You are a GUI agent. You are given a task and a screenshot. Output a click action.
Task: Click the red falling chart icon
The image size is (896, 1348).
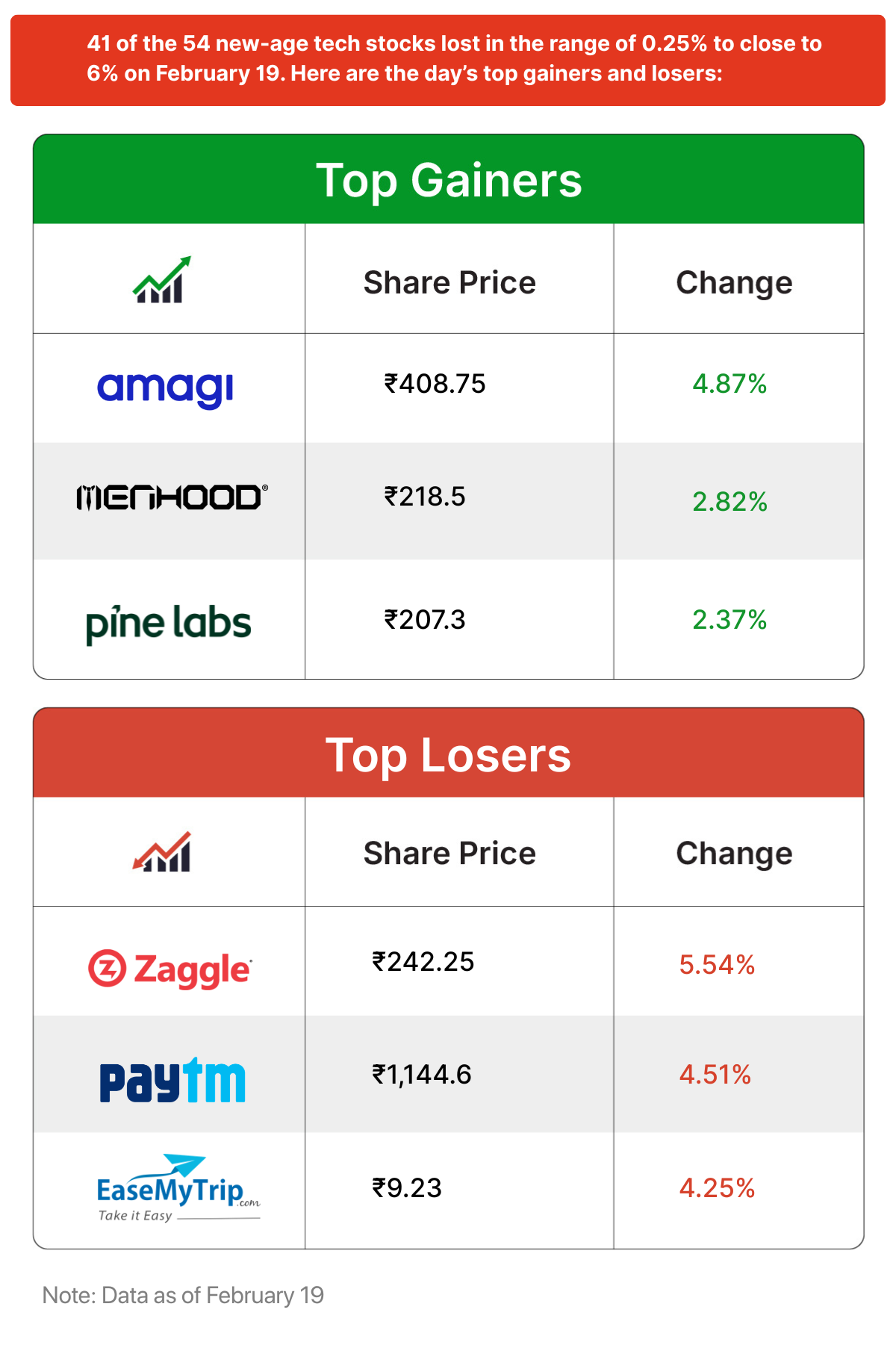pyautogui.click(x=162, y=852)
